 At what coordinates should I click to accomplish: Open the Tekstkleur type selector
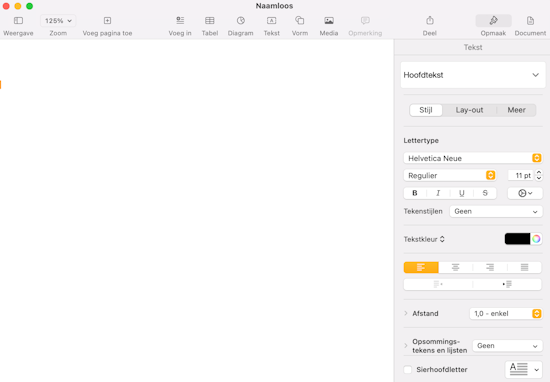pyautogui.click(x=424, y=239)
